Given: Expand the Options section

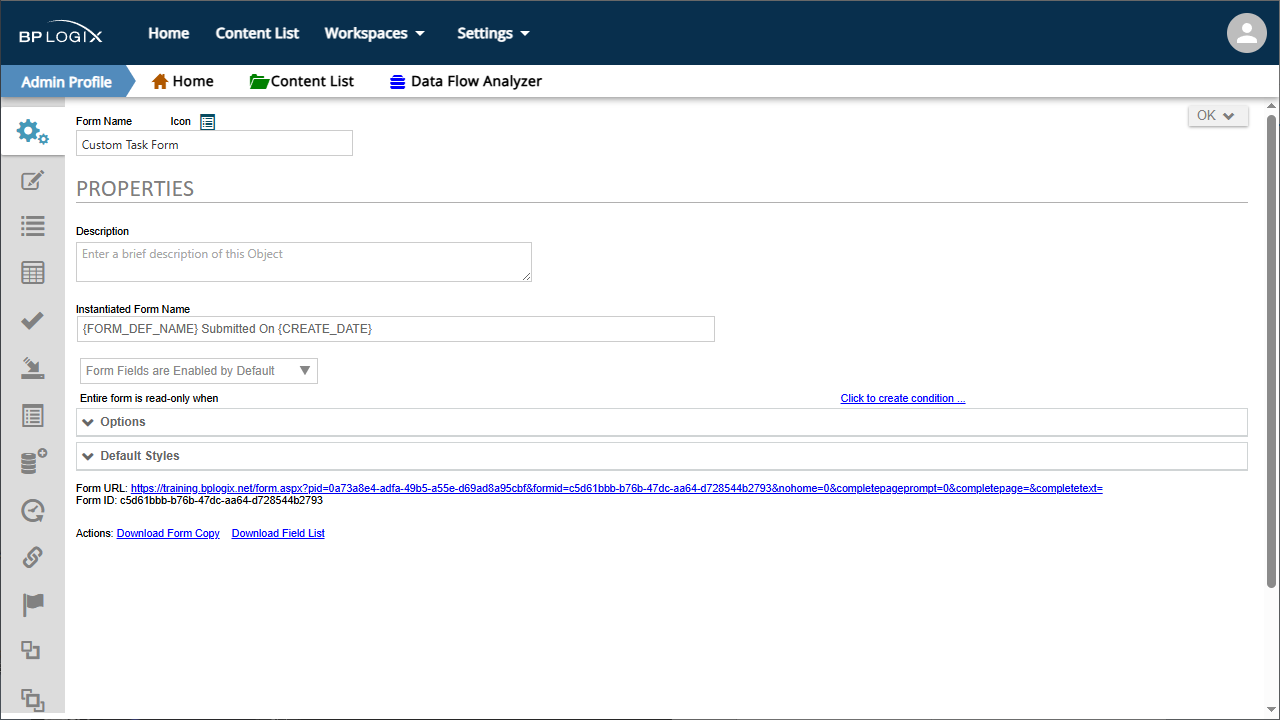Looking at the screenshot, I should (662, 422).
